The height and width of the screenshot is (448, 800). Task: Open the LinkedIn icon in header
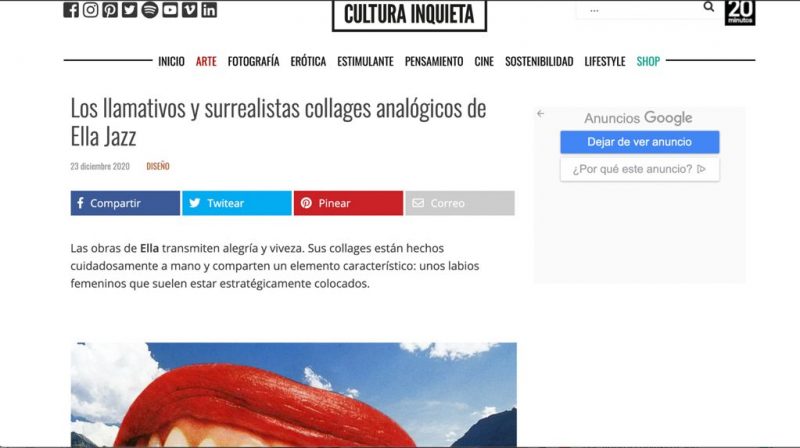click(x=209, y=10)
